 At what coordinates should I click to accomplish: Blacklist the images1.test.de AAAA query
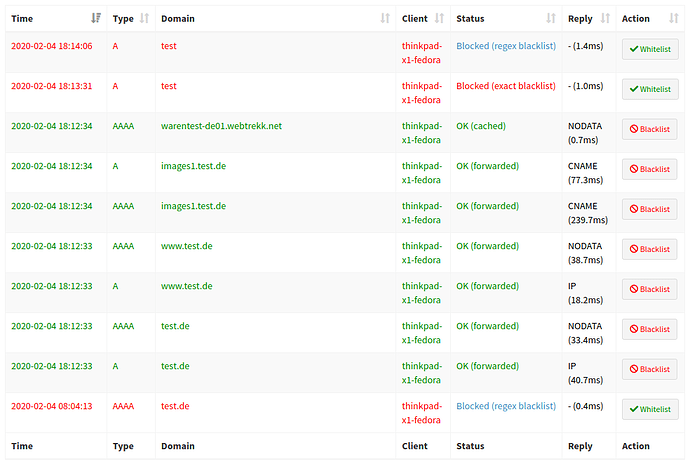click(649, 209)
